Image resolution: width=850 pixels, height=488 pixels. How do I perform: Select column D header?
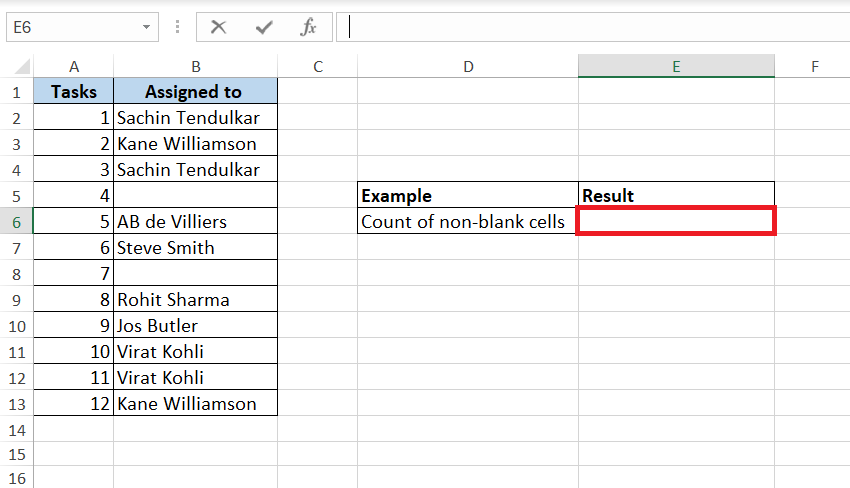pyautogui.click(x=468, y=66)
